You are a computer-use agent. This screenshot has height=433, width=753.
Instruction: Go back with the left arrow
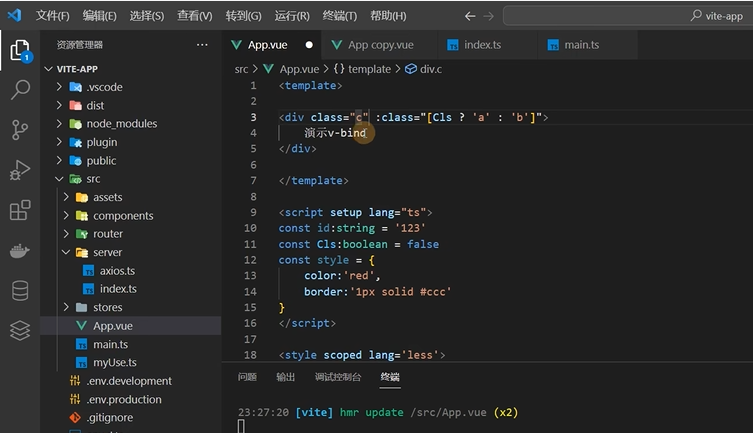(x=470, y=16)
